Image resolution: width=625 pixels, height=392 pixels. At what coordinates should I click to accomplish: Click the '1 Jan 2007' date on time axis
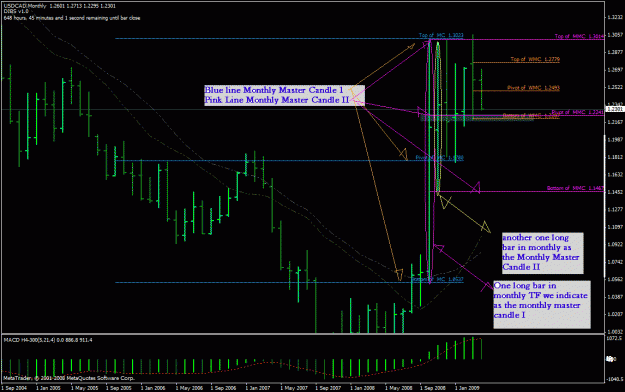[258, 388]
